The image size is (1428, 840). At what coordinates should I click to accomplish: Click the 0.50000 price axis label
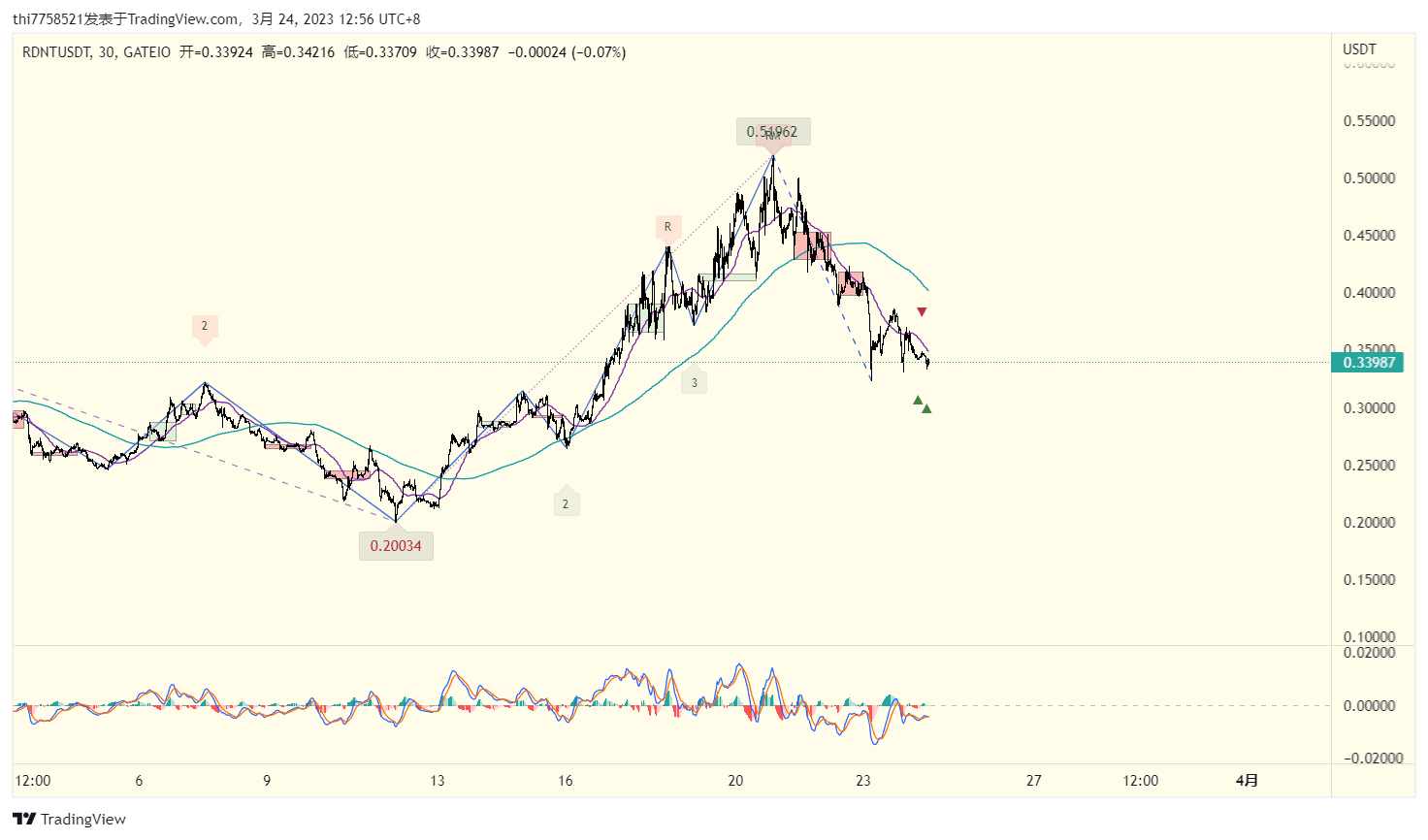point(1369,178)
